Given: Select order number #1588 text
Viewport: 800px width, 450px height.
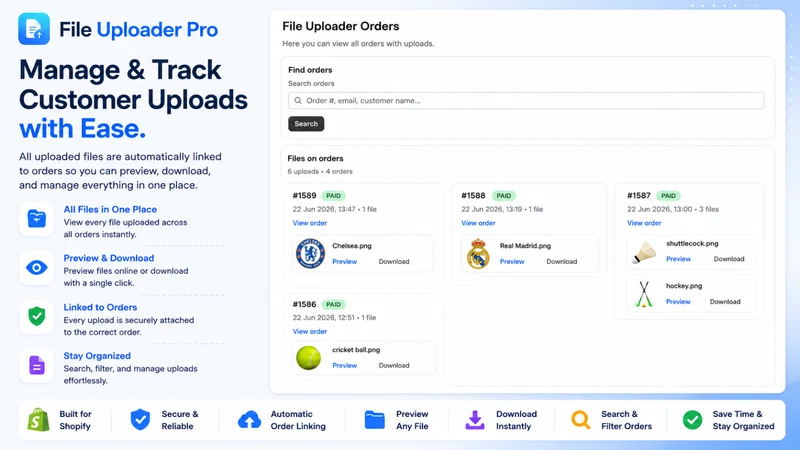Looking at the screenshot, I should click(x=473, y=195).
